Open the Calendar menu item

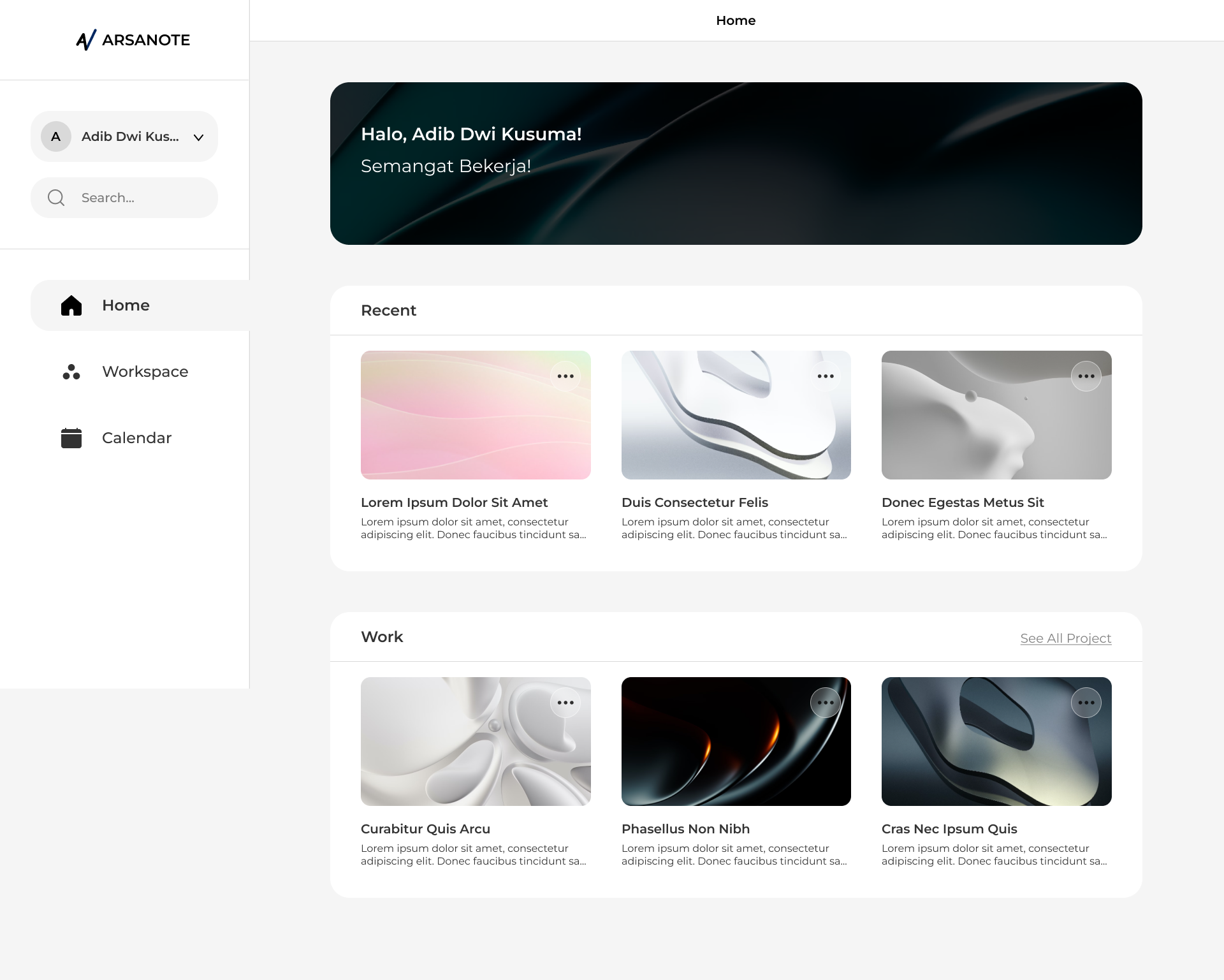136,438
